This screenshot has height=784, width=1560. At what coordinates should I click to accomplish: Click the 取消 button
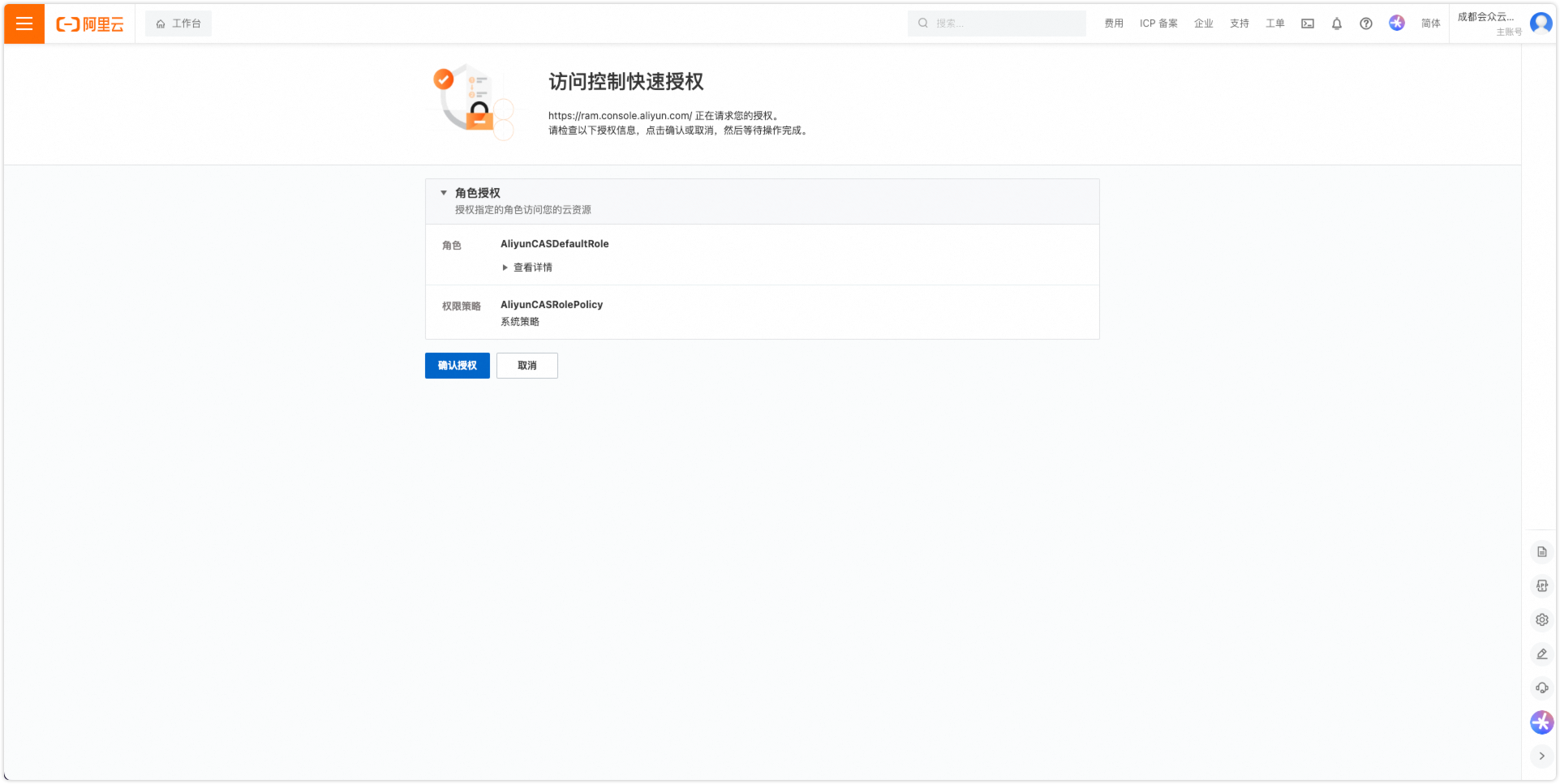tap(527, 366)
